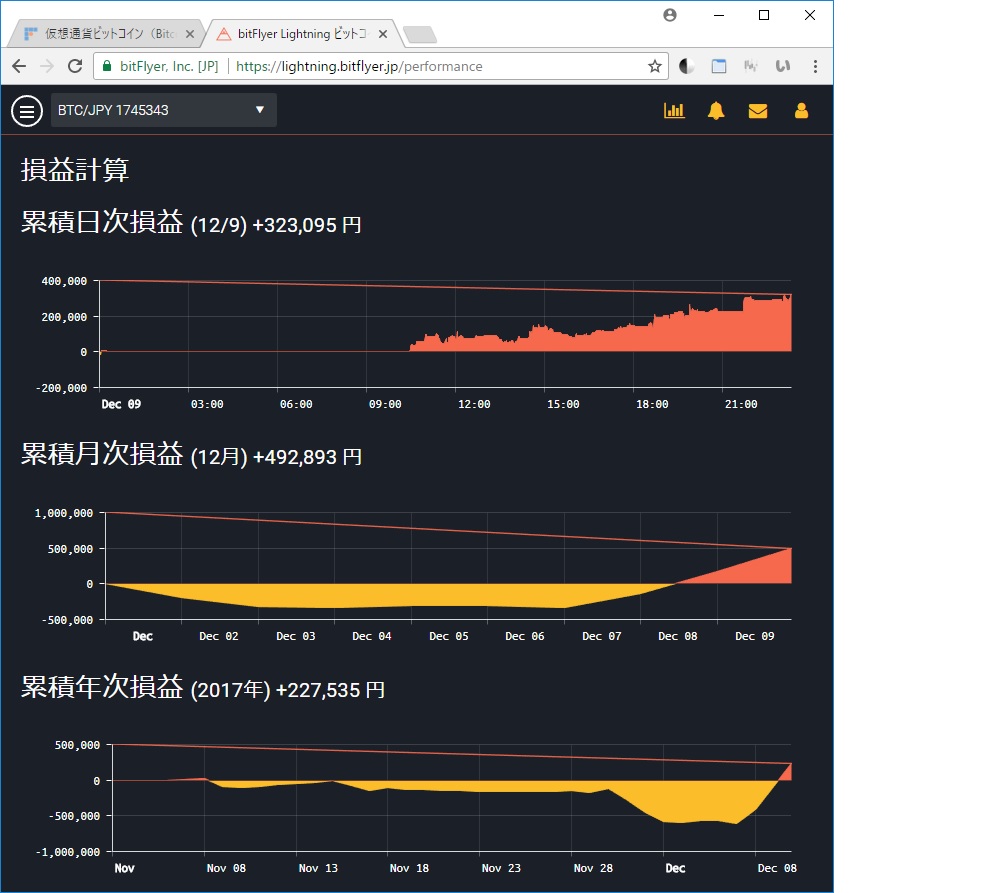
Task: Open the notifications bell icon
Action: 716,111
